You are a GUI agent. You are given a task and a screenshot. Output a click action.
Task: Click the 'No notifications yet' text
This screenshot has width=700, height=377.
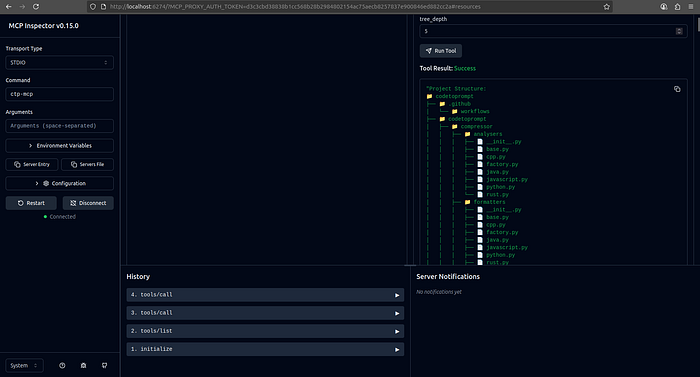click(439, 292)
